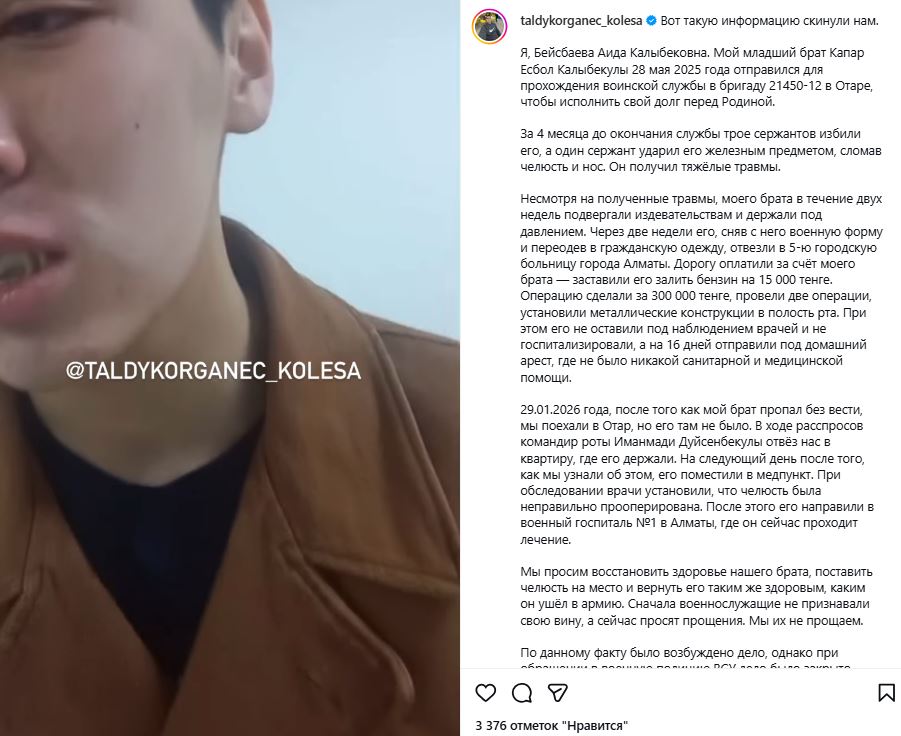The height and width of the screenshot is (736, 901).
Task: Click the paragraph starting "Мы просим восстановить"
Action: [x=696, y=596]
